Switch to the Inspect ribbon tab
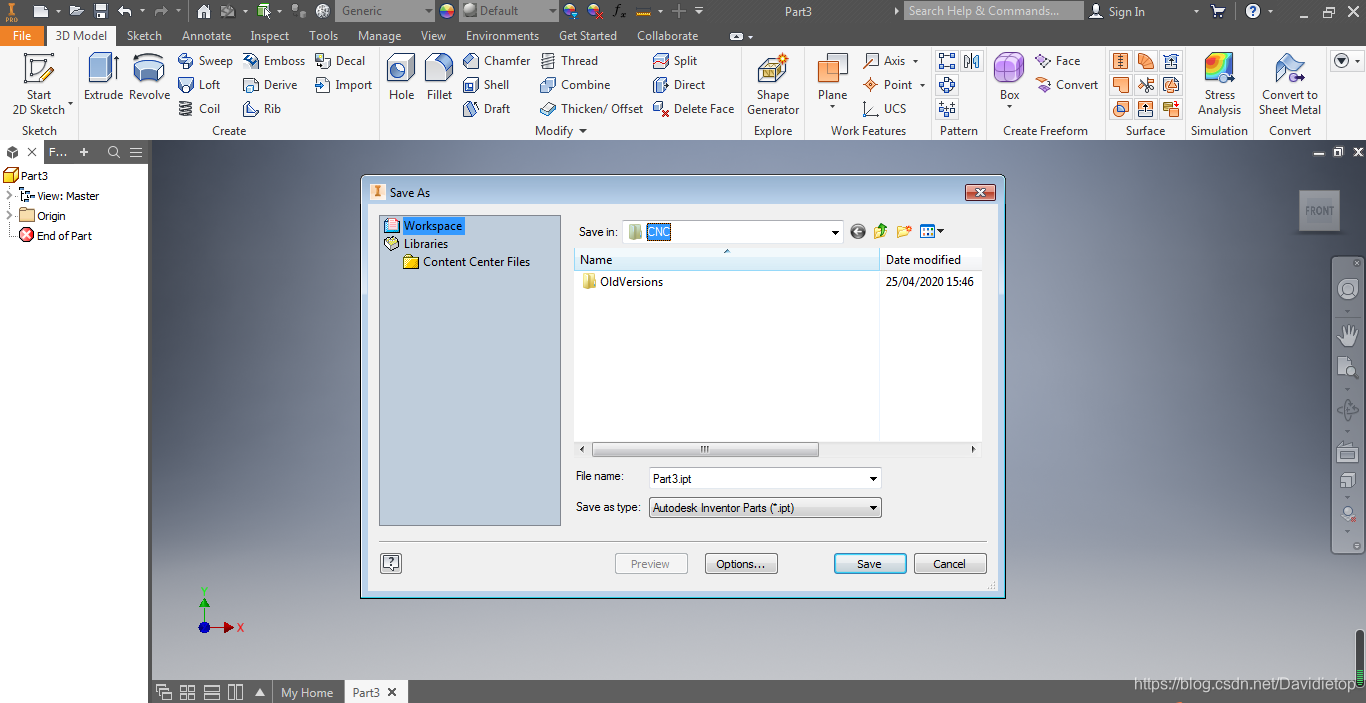1366x703 pixels. (270, 35)
